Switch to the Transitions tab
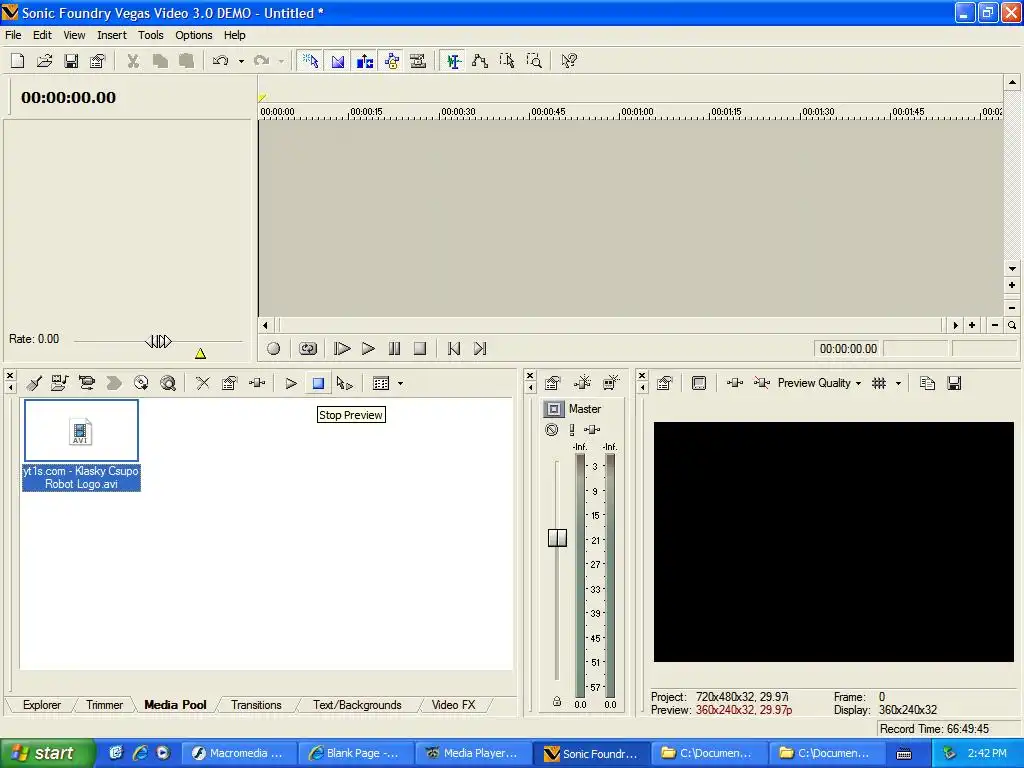Image resolution: width=1024 pixels, height=768 pixels. [256, 705]
